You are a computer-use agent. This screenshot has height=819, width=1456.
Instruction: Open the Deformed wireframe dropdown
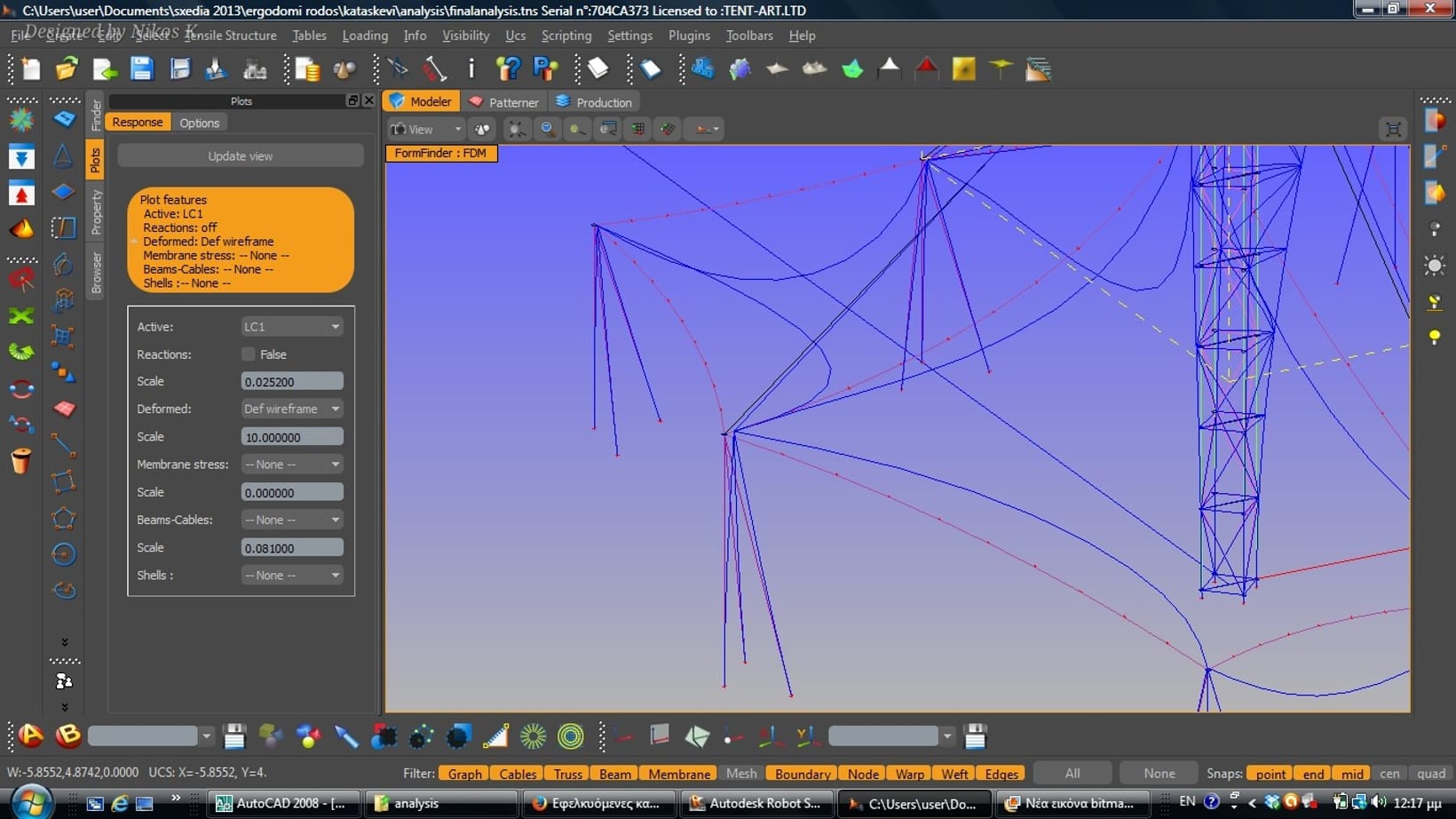(x=291, y=409)
